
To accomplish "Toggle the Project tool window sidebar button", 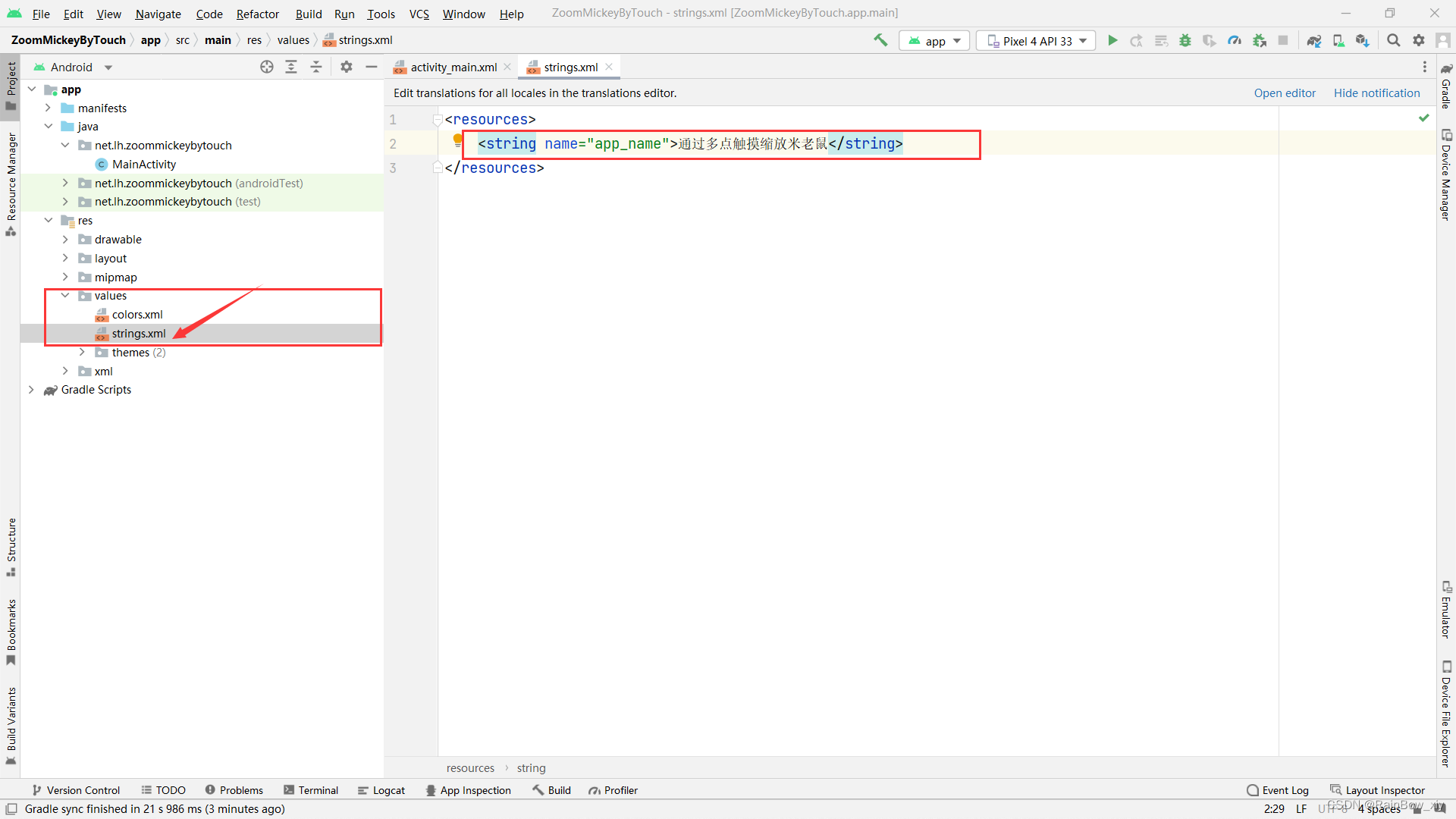I will pos(11,83).
